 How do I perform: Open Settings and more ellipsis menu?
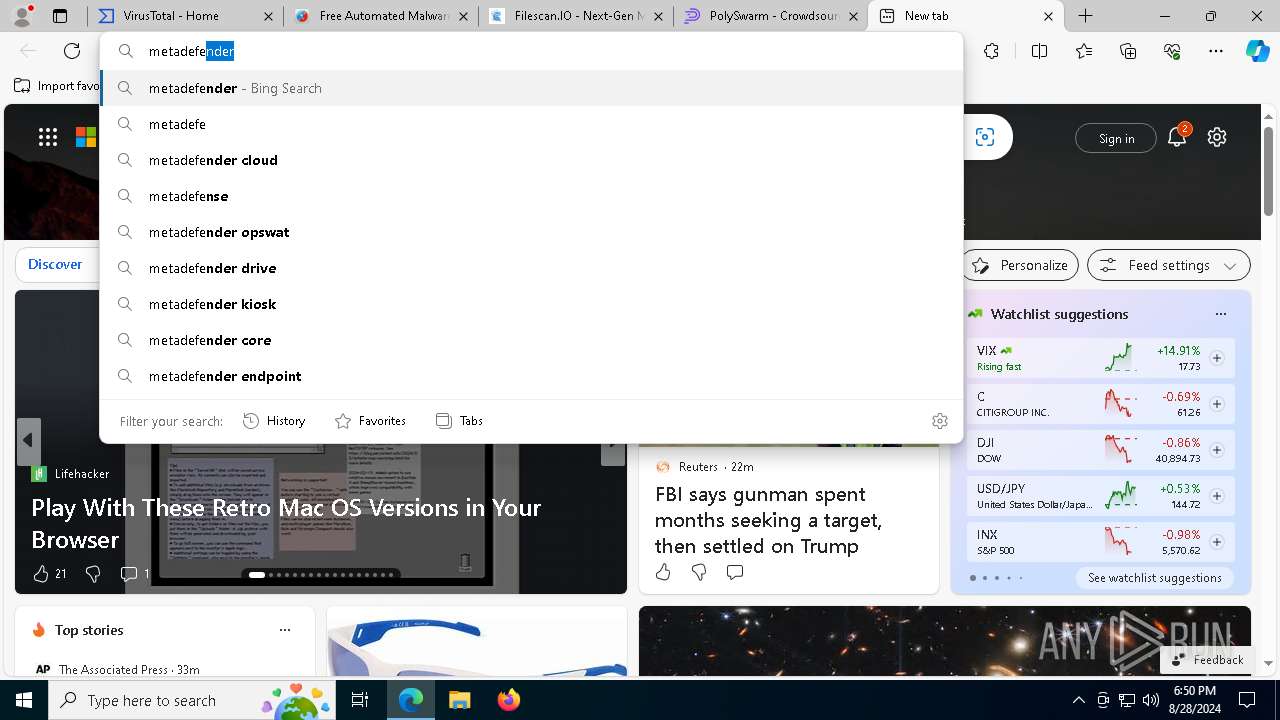(1216, 51)
